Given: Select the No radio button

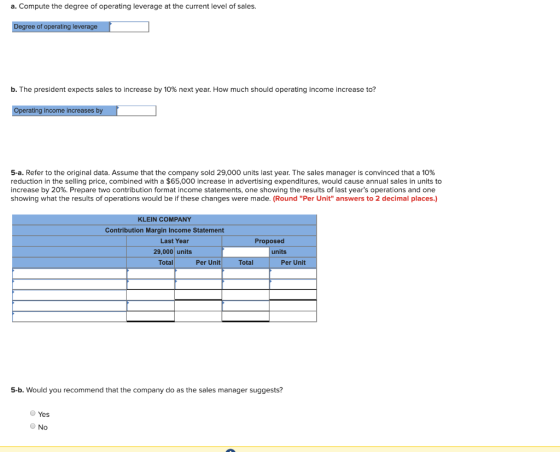Looking at the screenshot, I should [x=33, y=426].
